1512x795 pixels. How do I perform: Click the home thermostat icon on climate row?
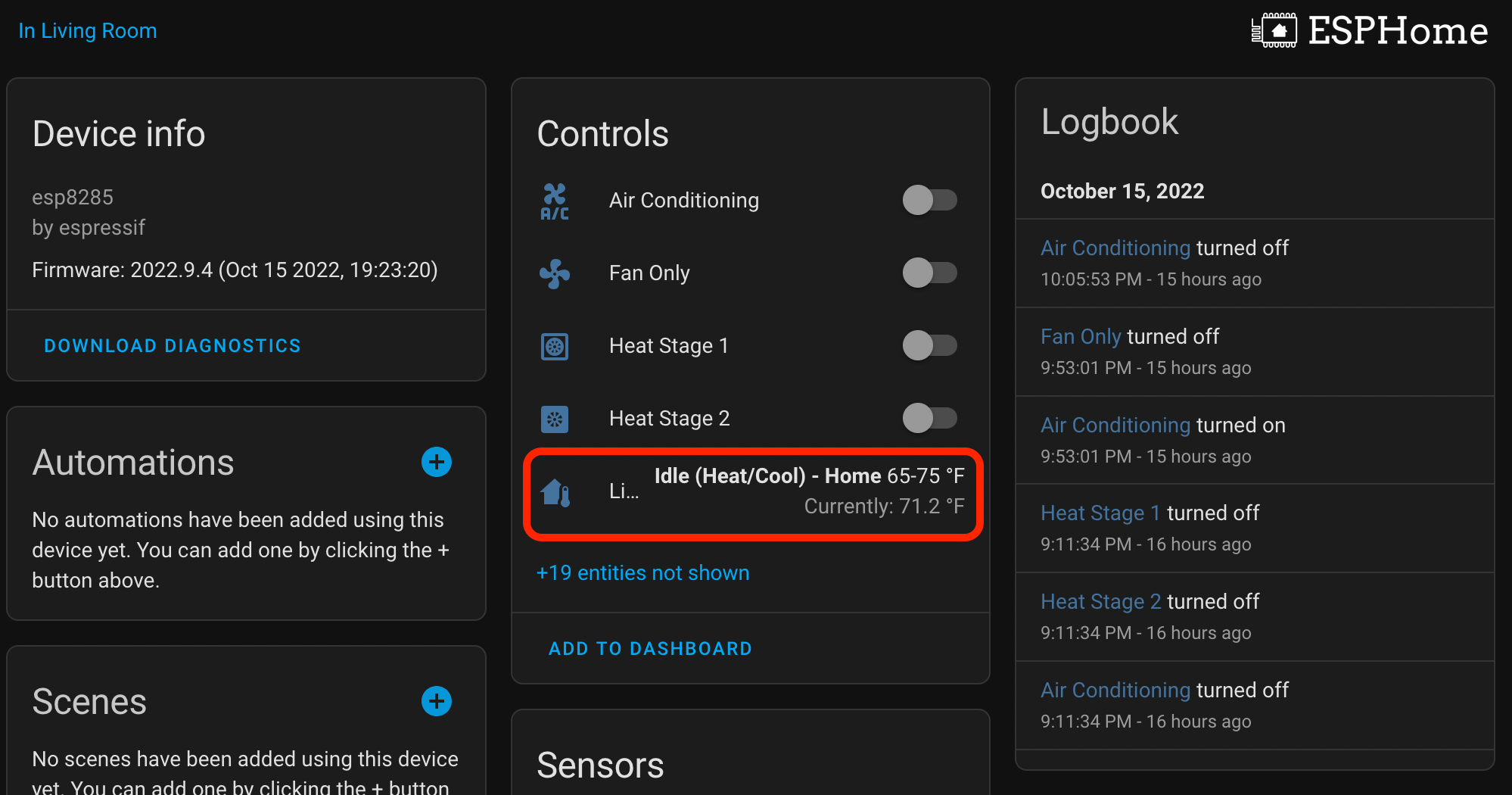click(556, 492)
